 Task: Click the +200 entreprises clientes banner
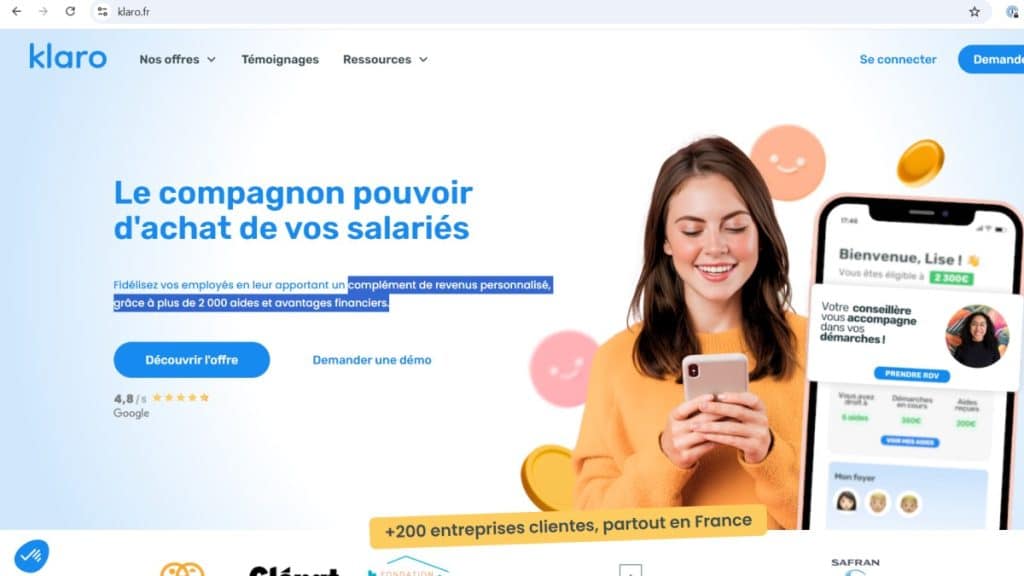[x=568, y=526]
